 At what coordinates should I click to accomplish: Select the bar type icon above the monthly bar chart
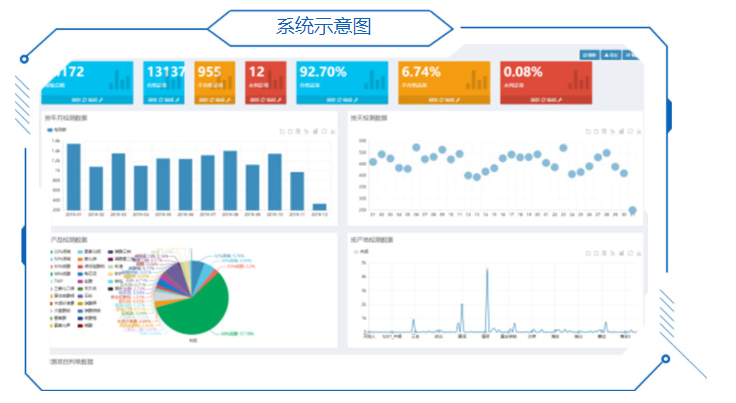[315, 131]
